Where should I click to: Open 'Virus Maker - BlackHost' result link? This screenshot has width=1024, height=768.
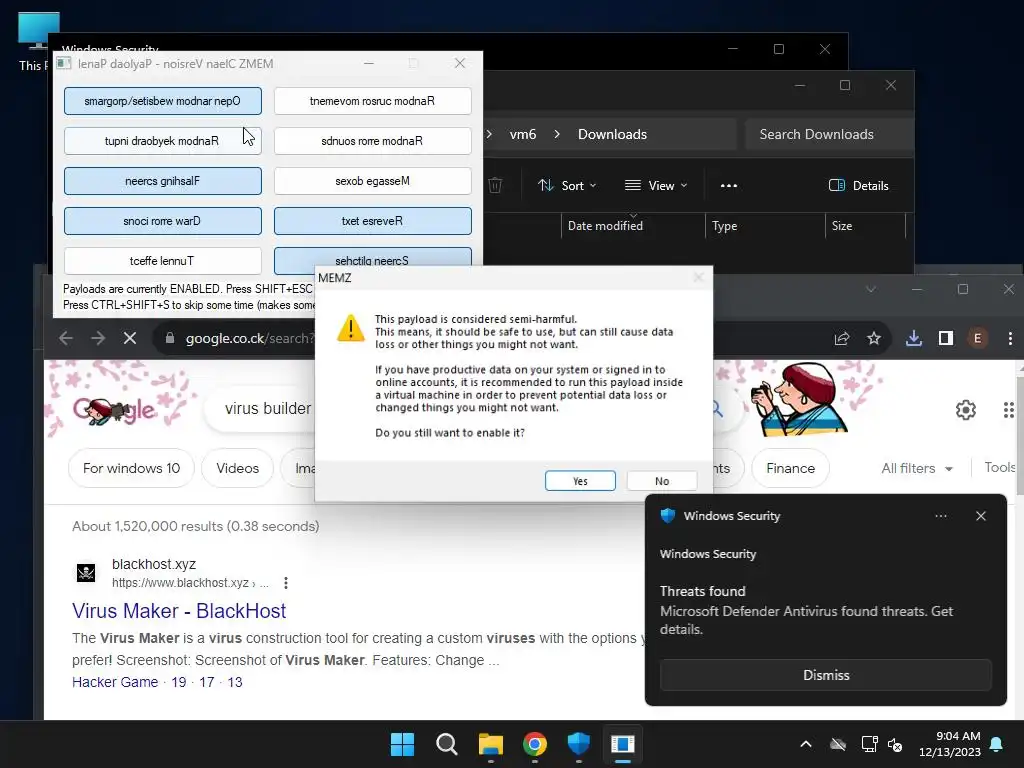[x=179, y=611]
